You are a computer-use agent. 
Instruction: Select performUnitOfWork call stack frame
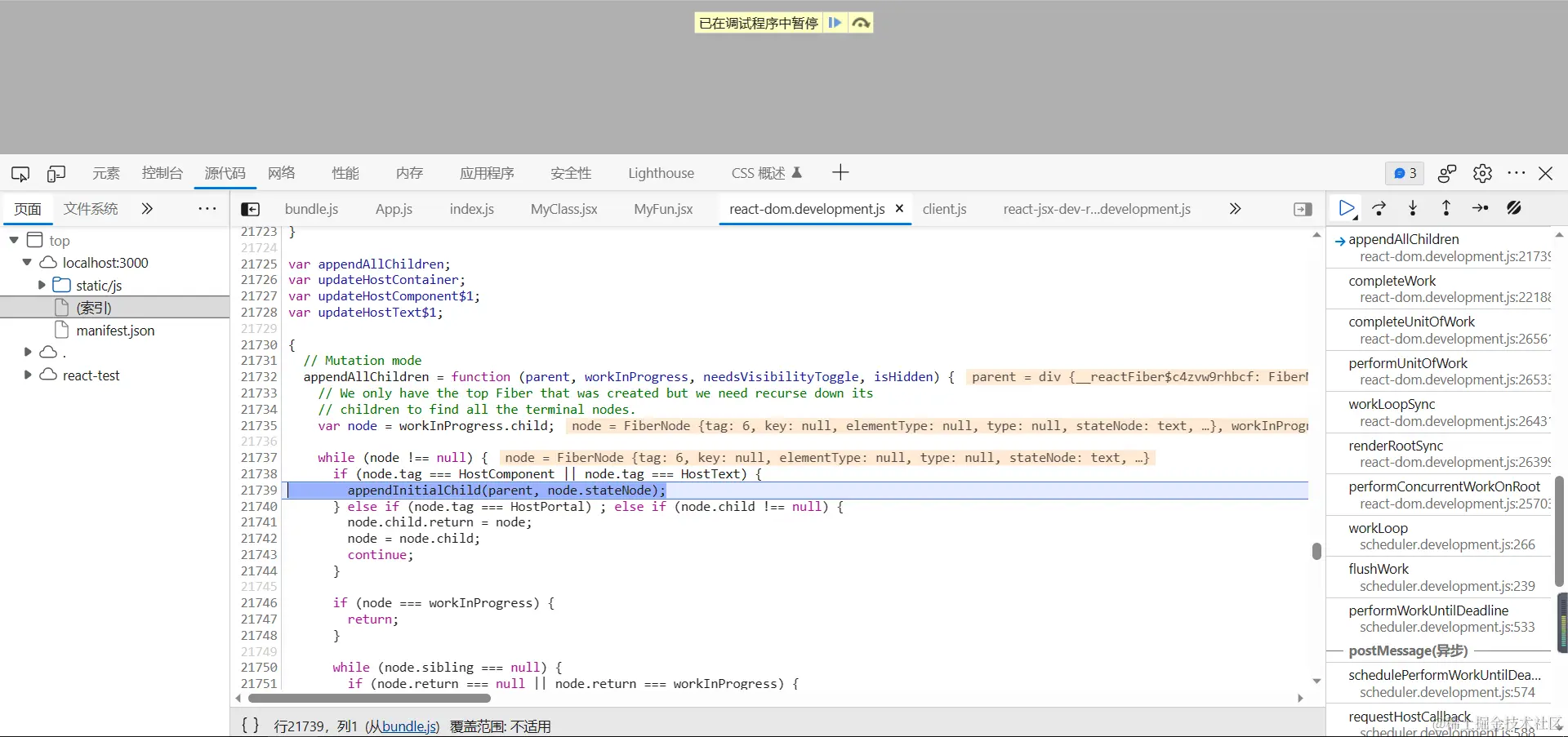[1439, 371]
